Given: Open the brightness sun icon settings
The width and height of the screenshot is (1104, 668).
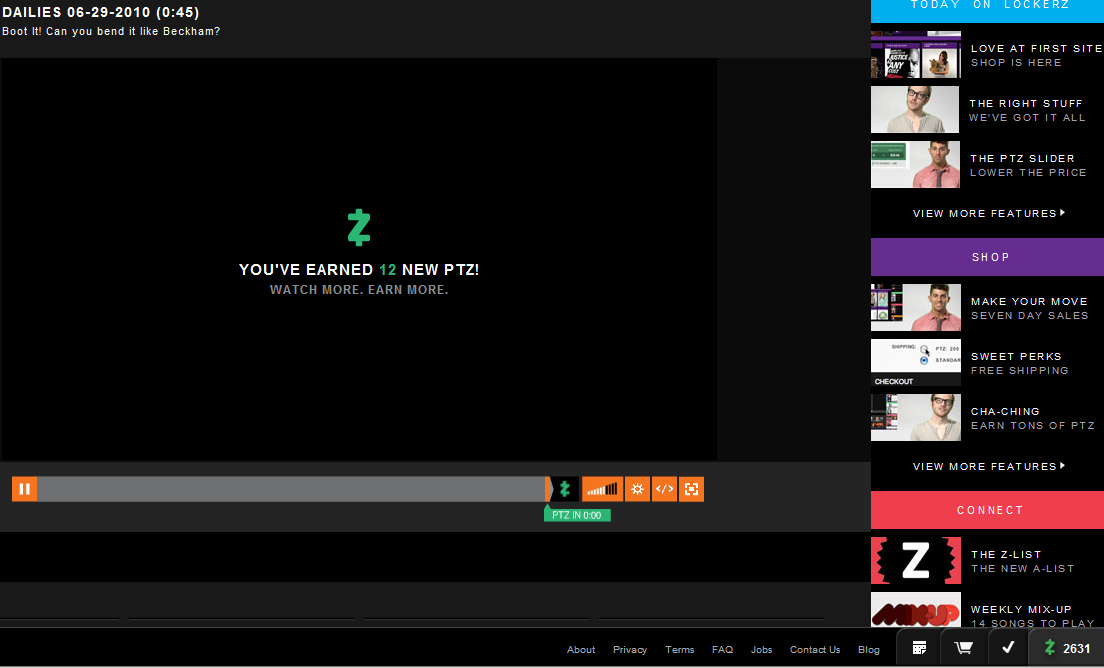Looking at the screenshot, I should (x=637, y=489).
